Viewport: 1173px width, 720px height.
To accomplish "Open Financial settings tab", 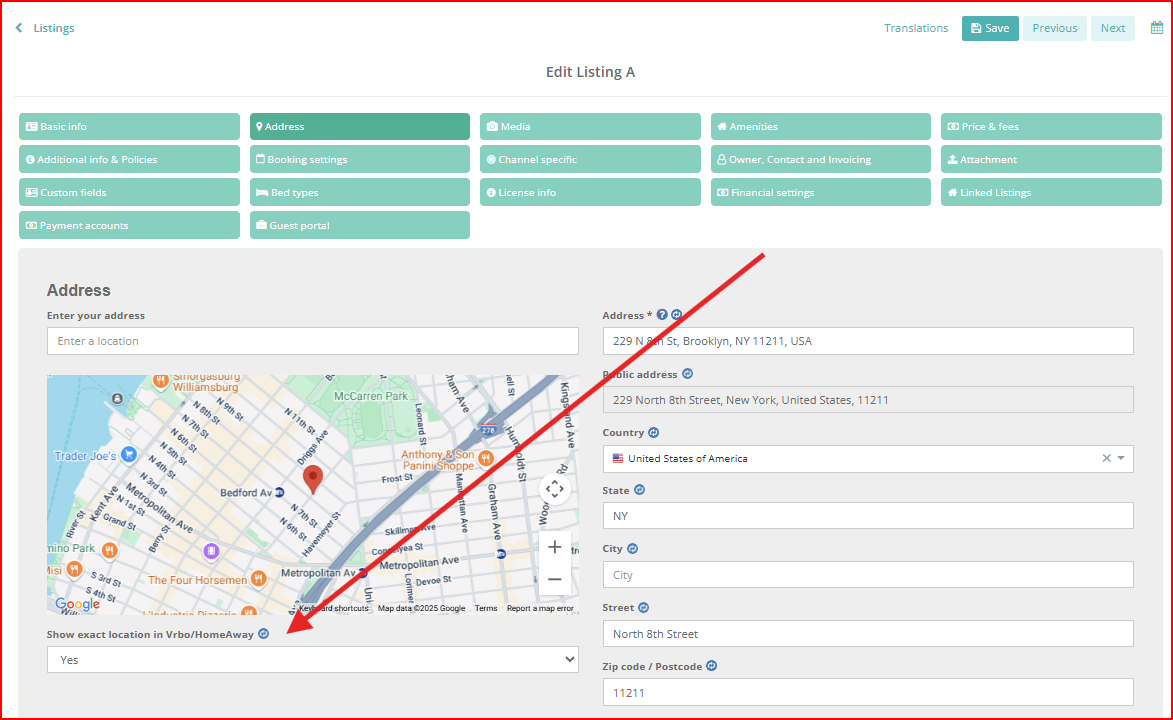I will pyautogui.click(x=821, y=192).
